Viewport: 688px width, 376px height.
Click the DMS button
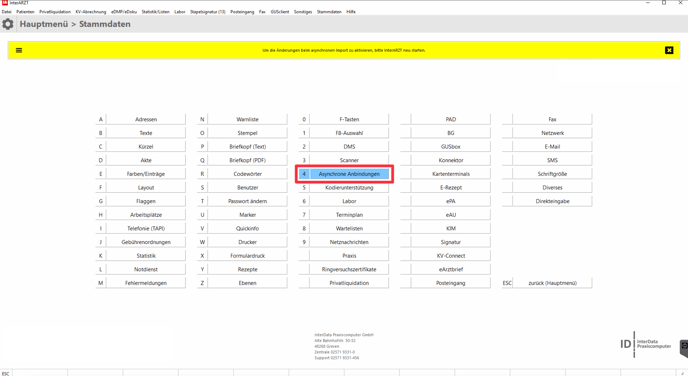coord(349,147)
